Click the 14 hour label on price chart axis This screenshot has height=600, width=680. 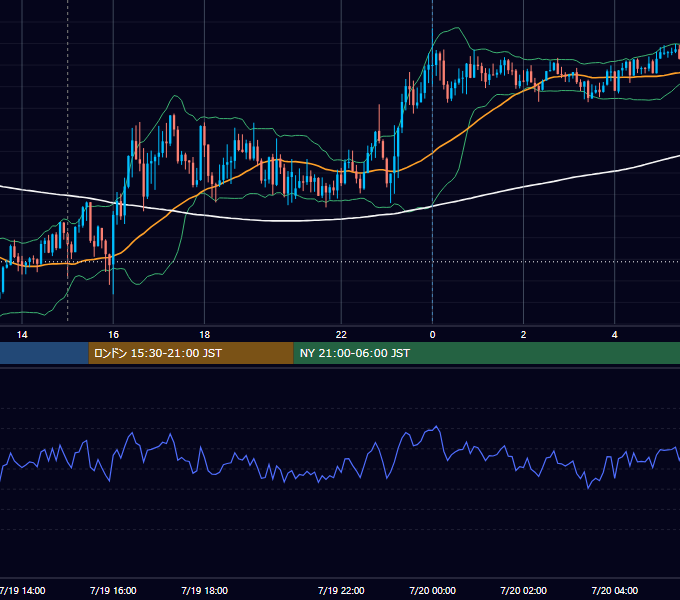tap(22, 335)
